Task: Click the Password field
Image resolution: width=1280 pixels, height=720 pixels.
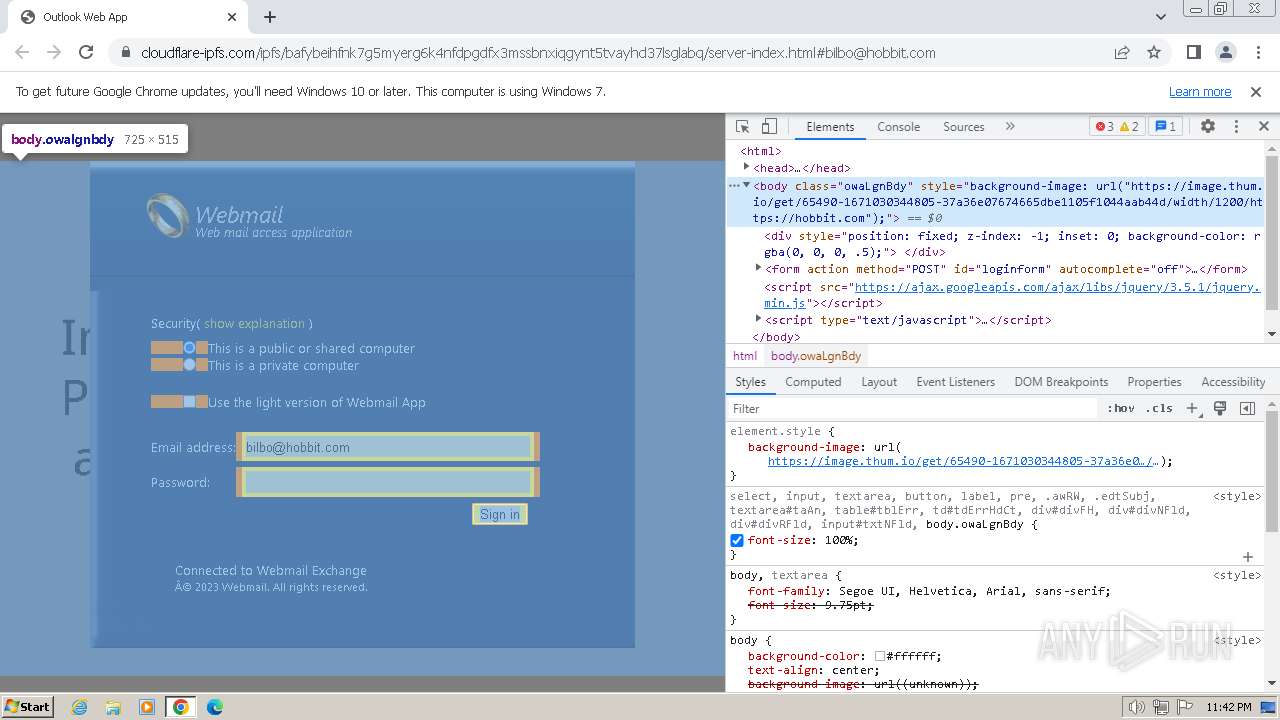Action: pyautogui.click(x=388, y=482)
